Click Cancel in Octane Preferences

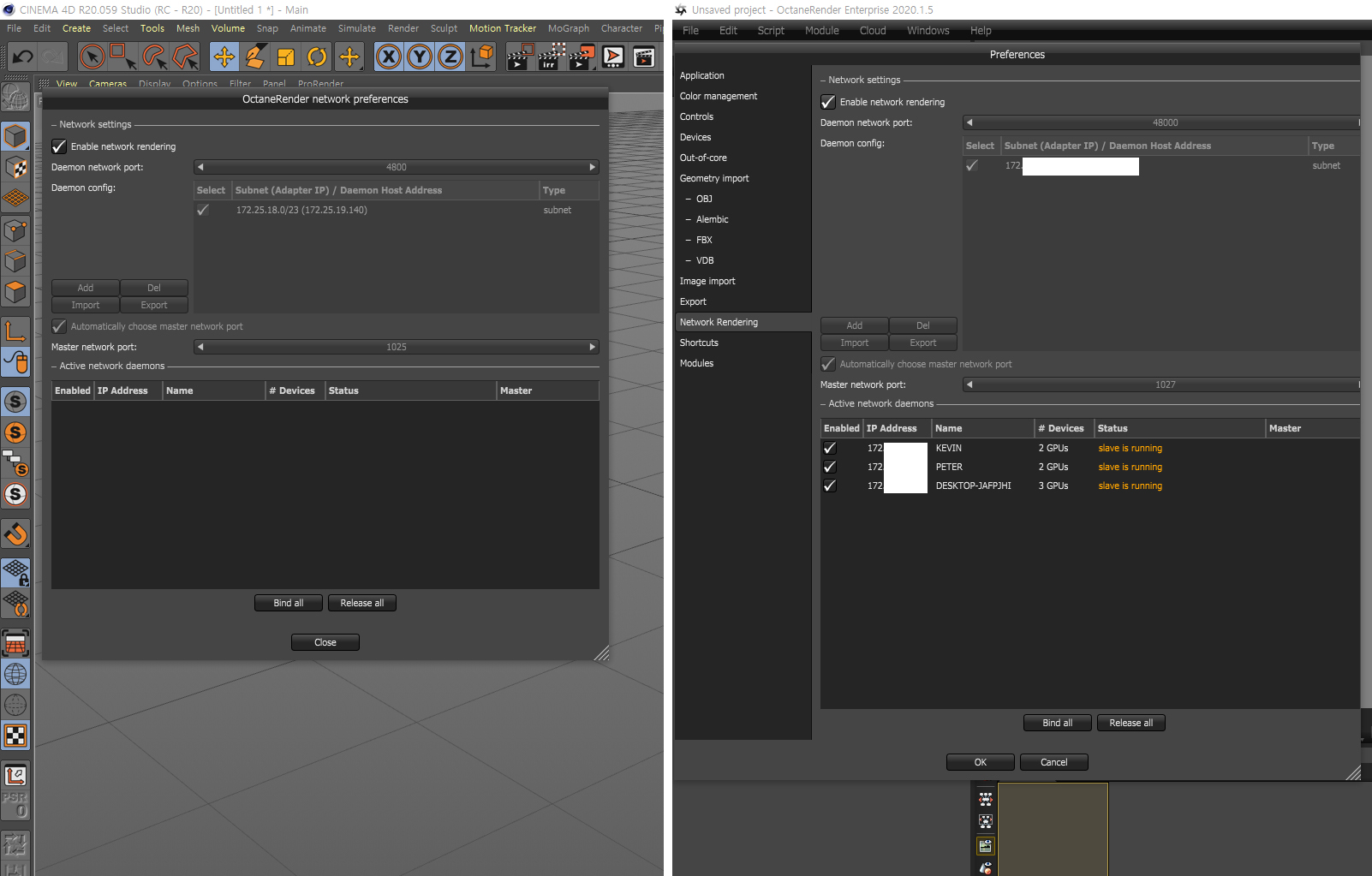tap(1054, 762)
